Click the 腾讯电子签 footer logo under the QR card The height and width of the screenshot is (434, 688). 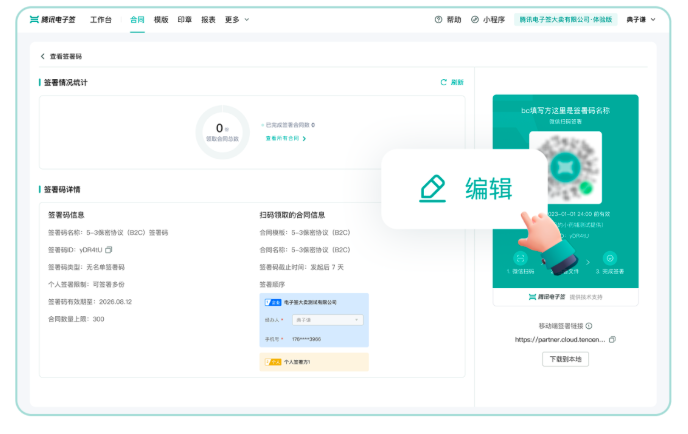click(547, 297)
